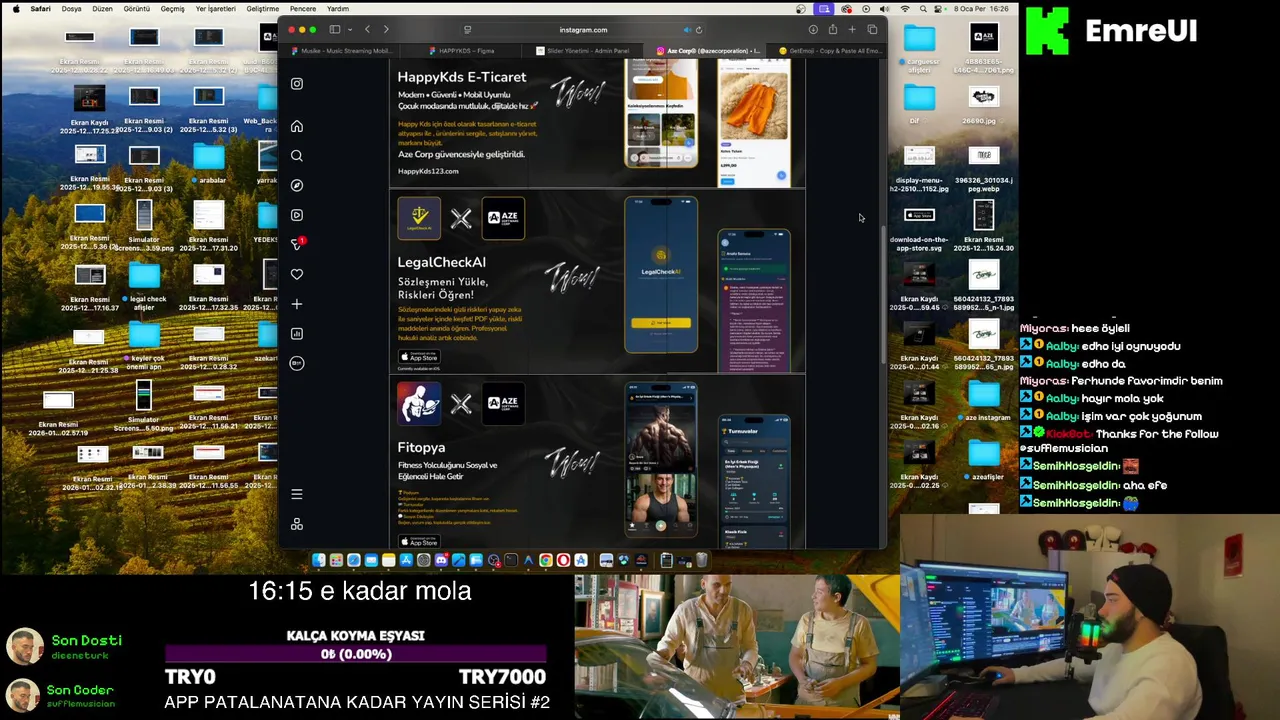Screen dimensions: 1280x720
Task: Open the Pencere menu
Action: click(303, 8)
